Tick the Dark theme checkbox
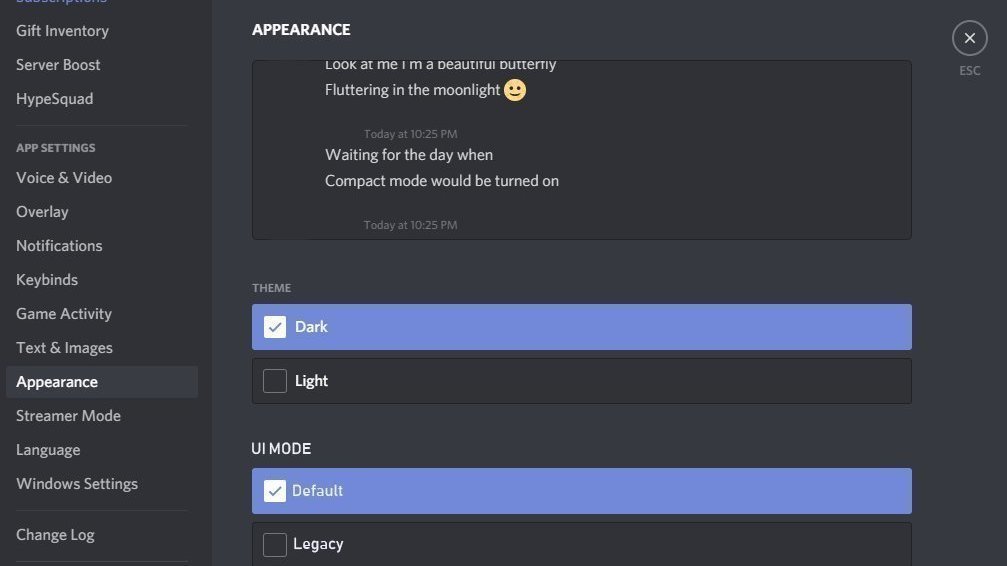 tap(275, 327)
